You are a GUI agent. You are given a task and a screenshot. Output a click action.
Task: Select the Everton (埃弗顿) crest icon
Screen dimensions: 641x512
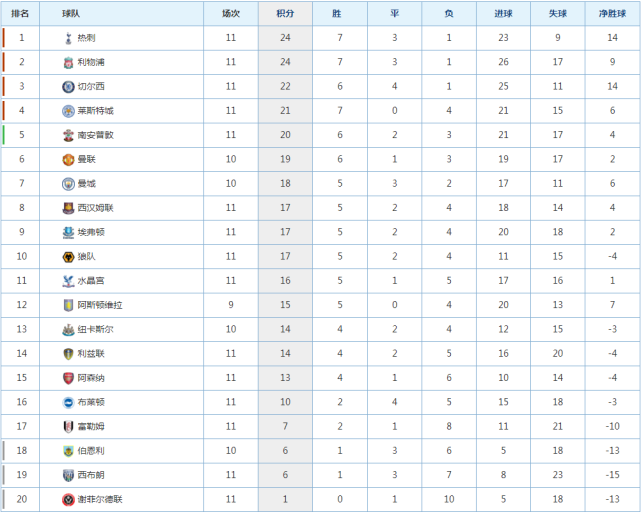(68, 232)
